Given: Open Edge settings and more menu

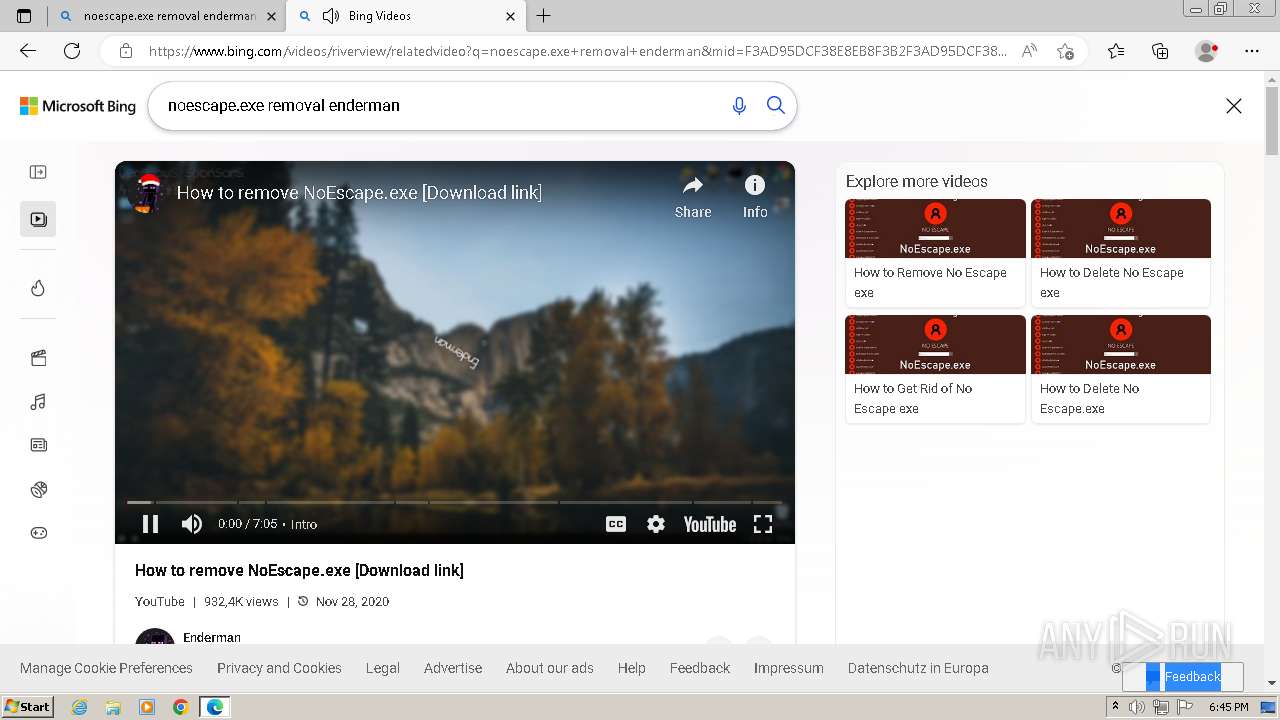Looking at the screenshot, I should pyautogui.click(x=1252, y=51).
